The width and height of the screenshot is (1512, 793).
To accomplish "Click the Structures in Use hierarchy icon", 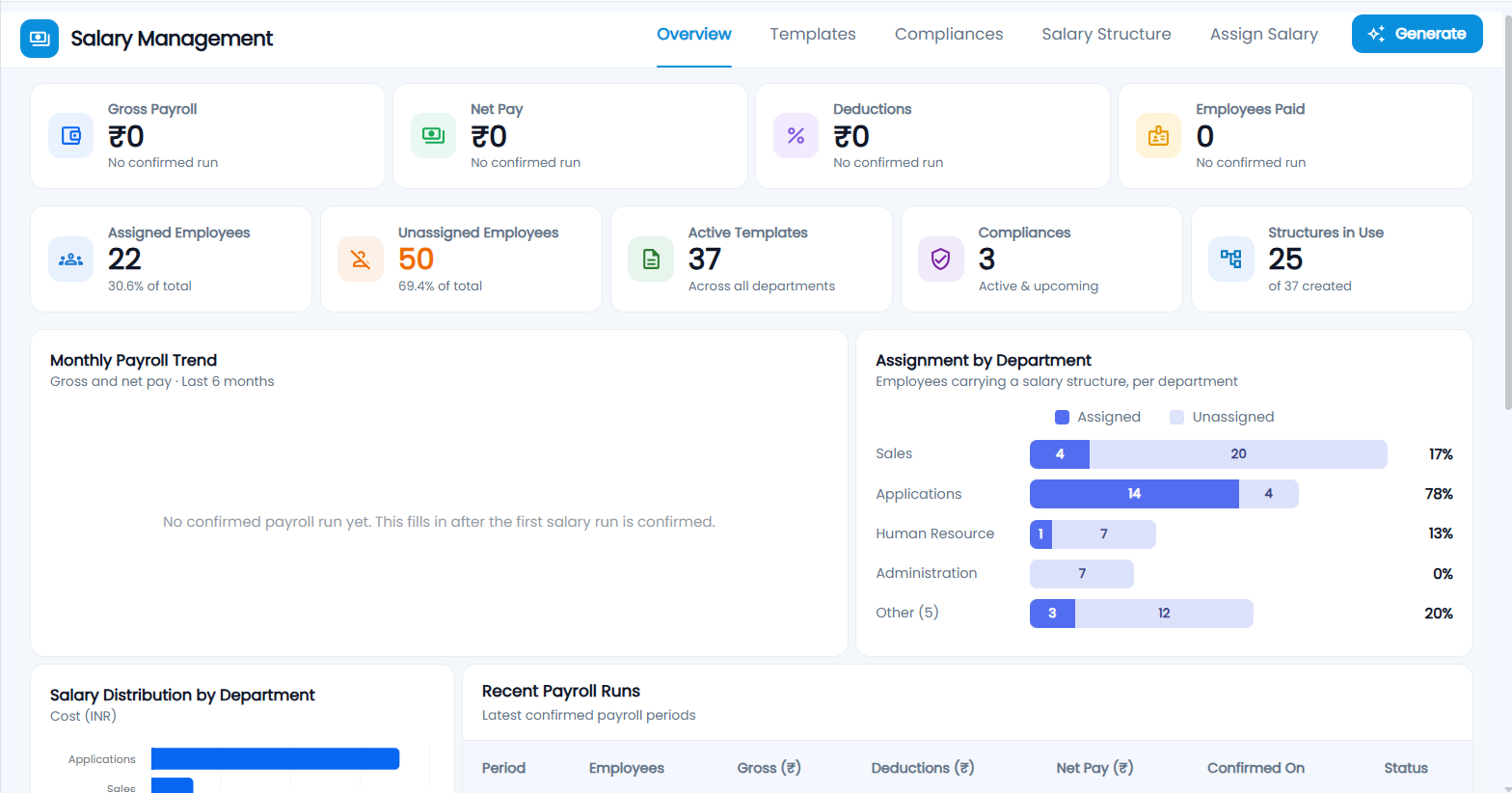I will (1231, 259).
